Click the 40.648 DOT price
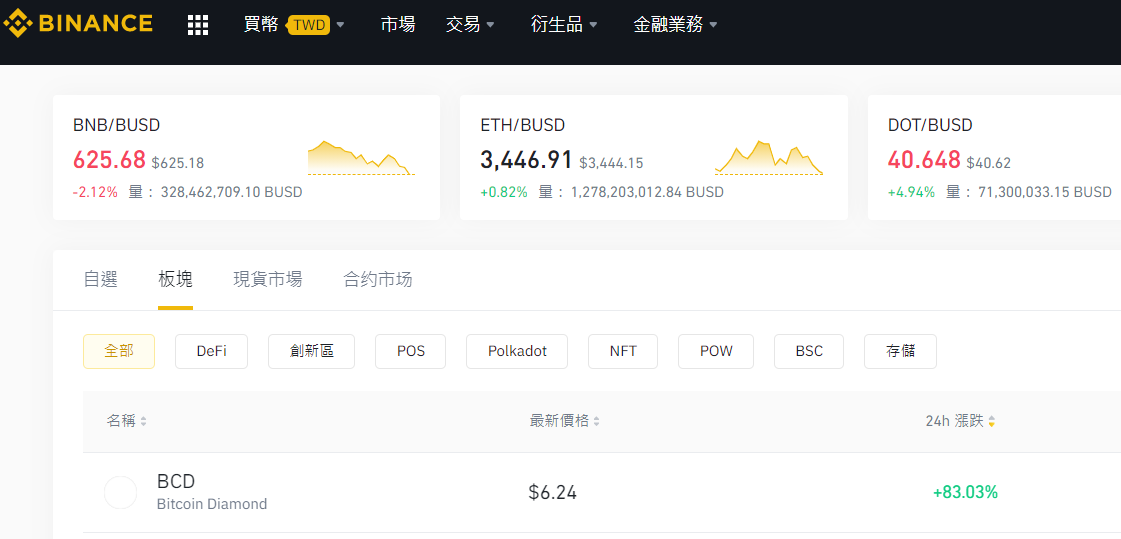 click(x=924, y=160)
